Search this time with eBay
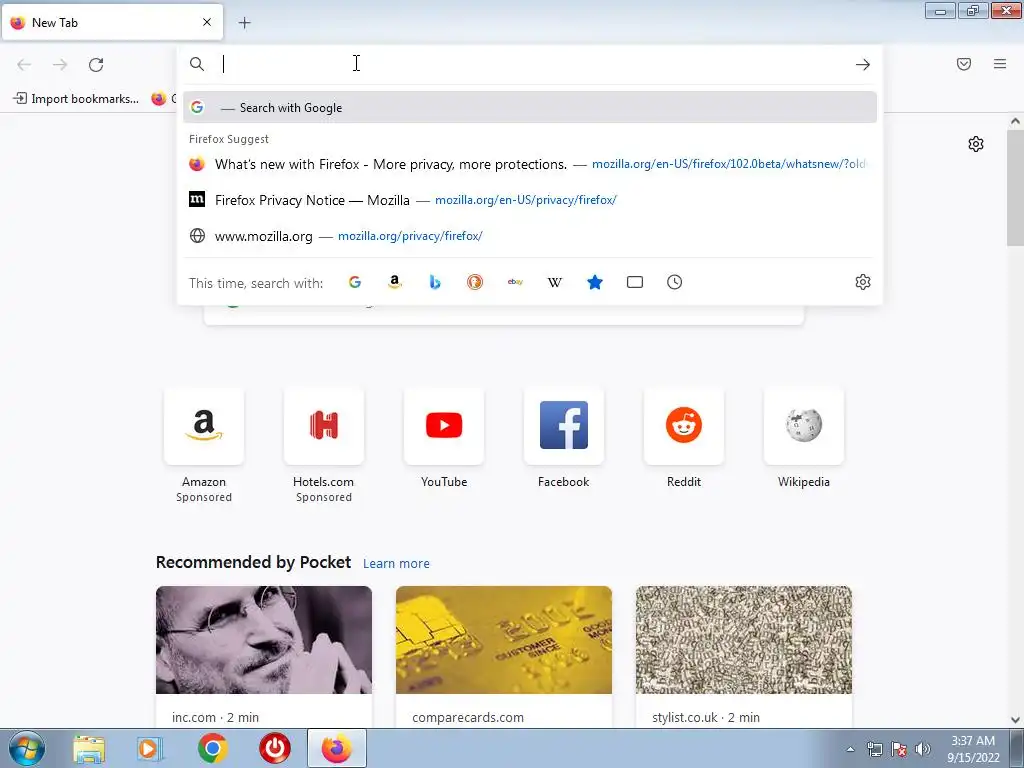 pos(515,282)
